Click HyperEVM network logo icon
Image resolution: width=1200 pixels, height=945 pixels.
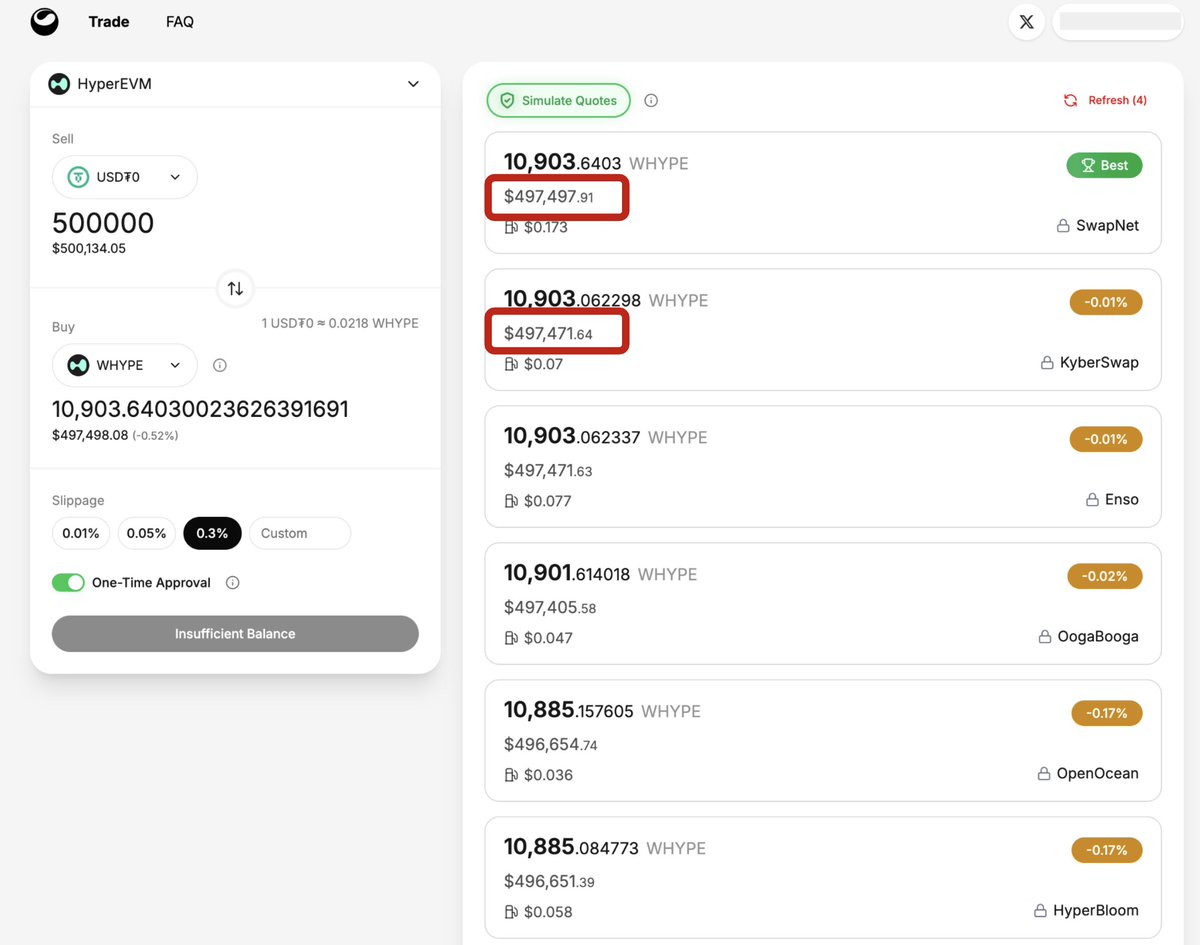click(59, 84)
